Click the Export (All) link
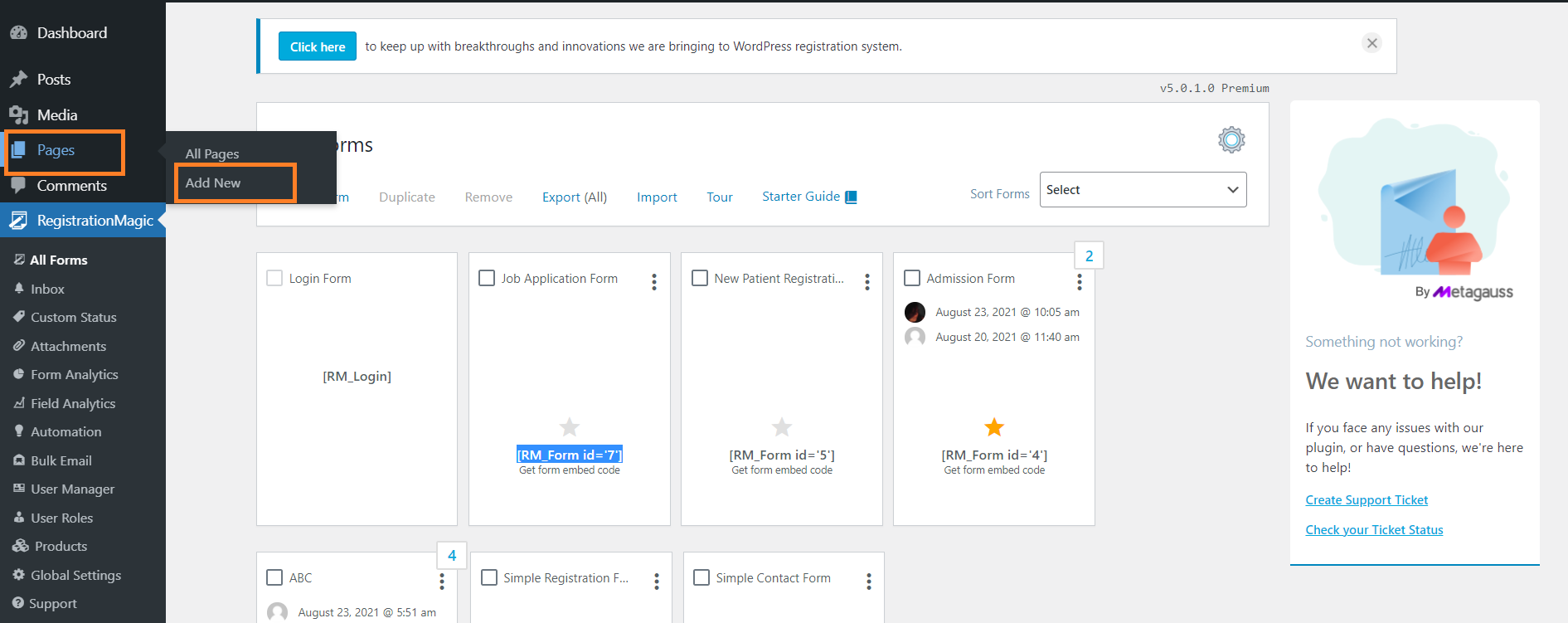The height and width of the screenshot is (623, 1568). (574, 197)
